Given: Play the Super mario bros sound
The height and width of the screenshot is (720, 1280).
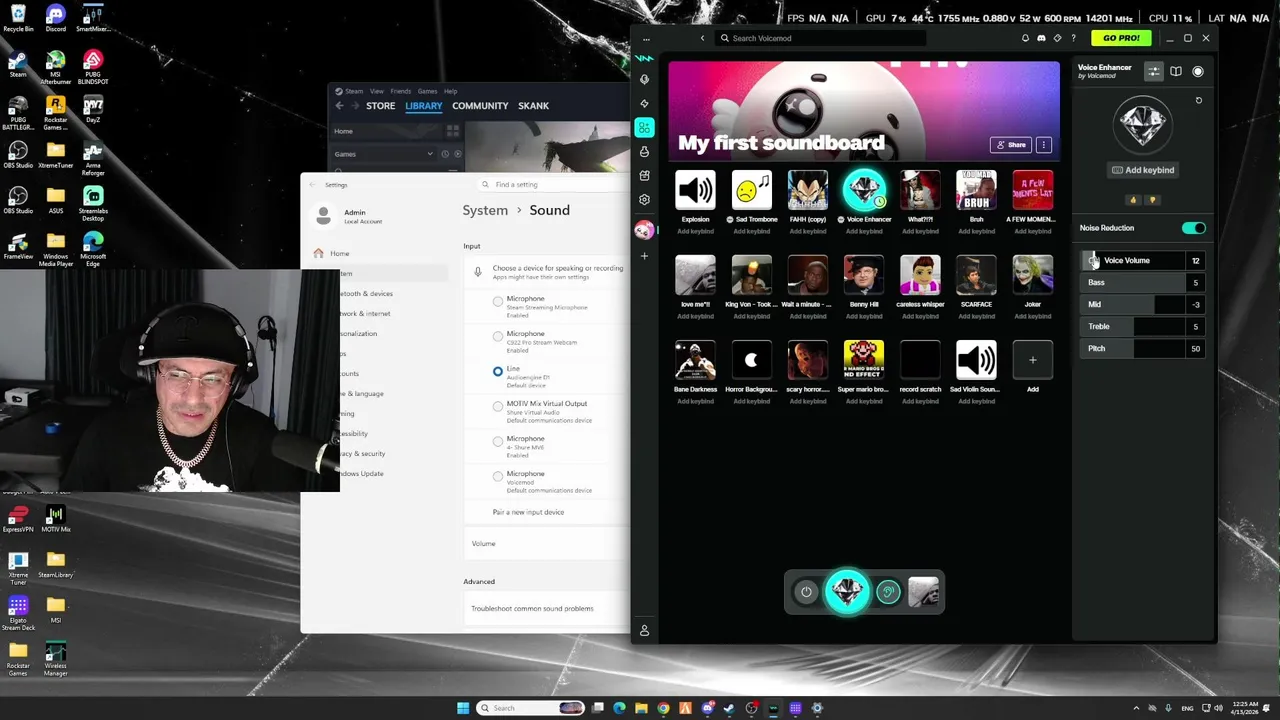Looking at the screenshot, I should (x=864, y=360).
